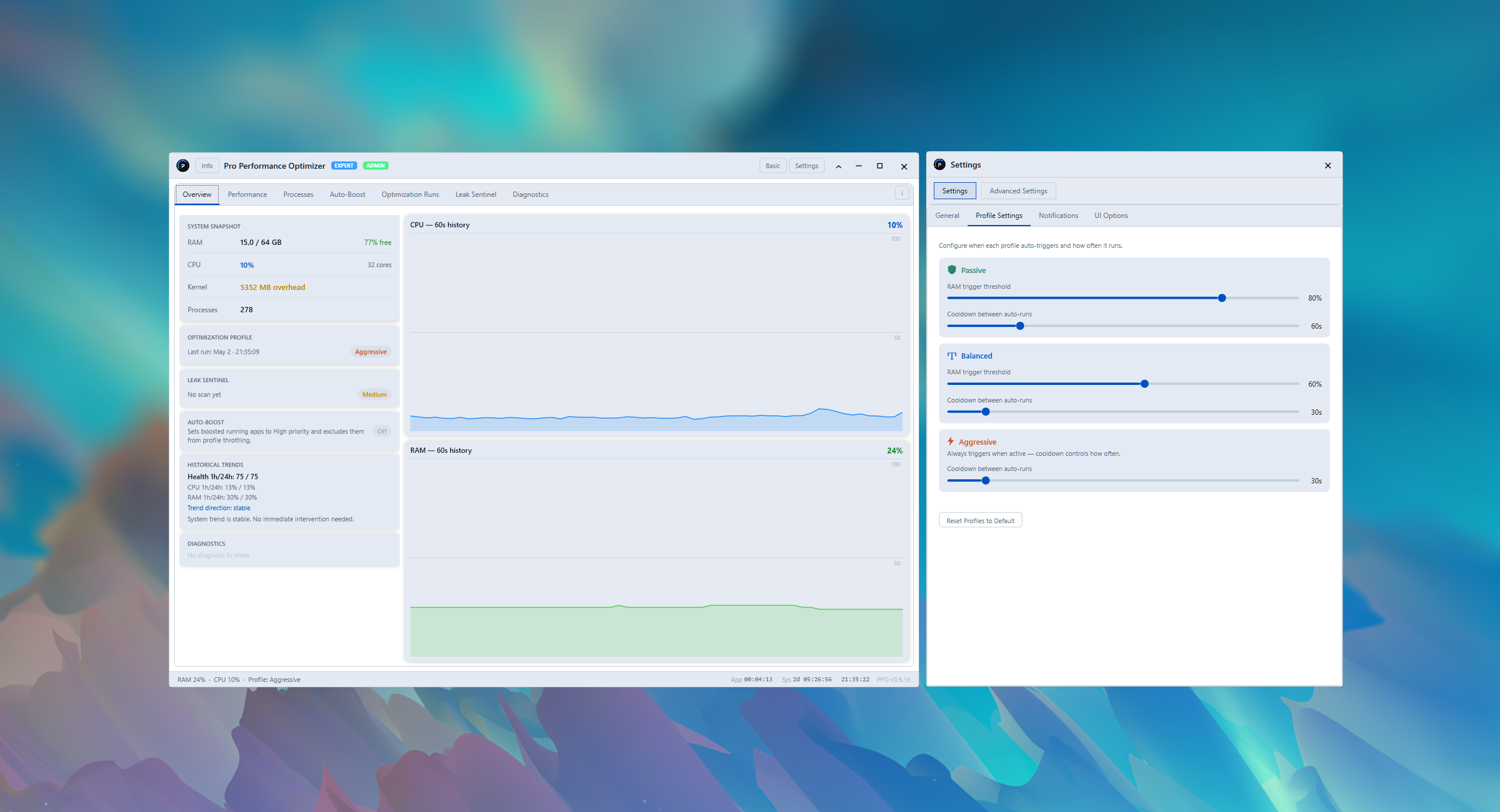Screen dimensions: 1500x812
Task: Open the Processes tab
Action: click(x=298, y=195)
